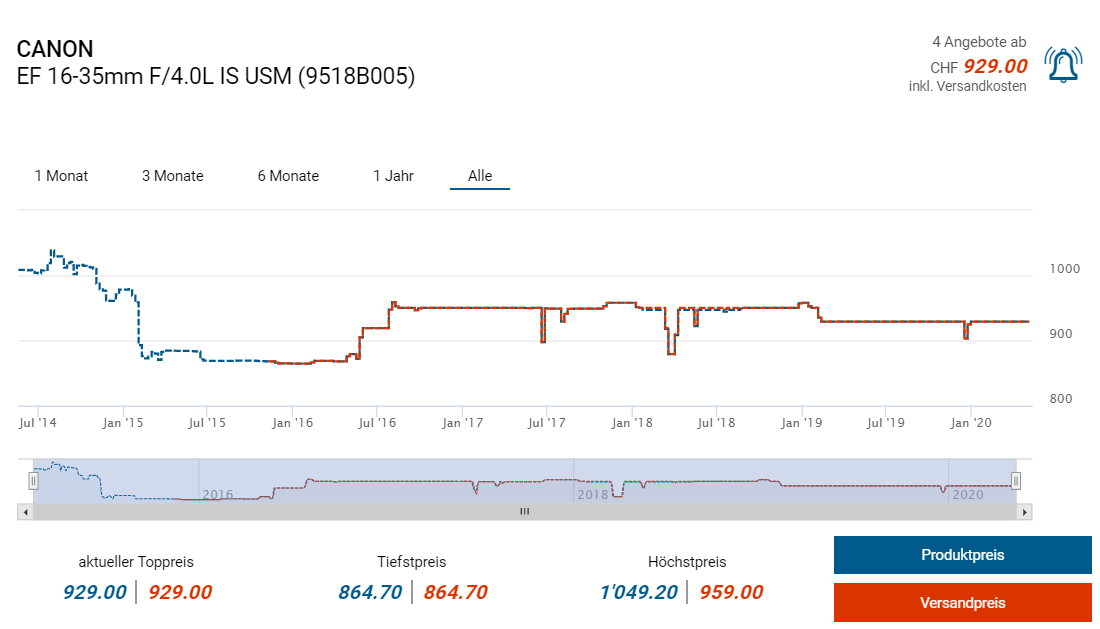
Task: Click the 2018 marker in the navigator
Action: [x=592, y=494]
